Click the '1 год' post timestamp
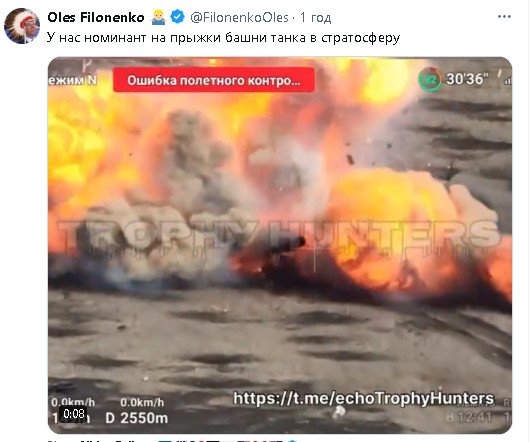 (316, 17)
